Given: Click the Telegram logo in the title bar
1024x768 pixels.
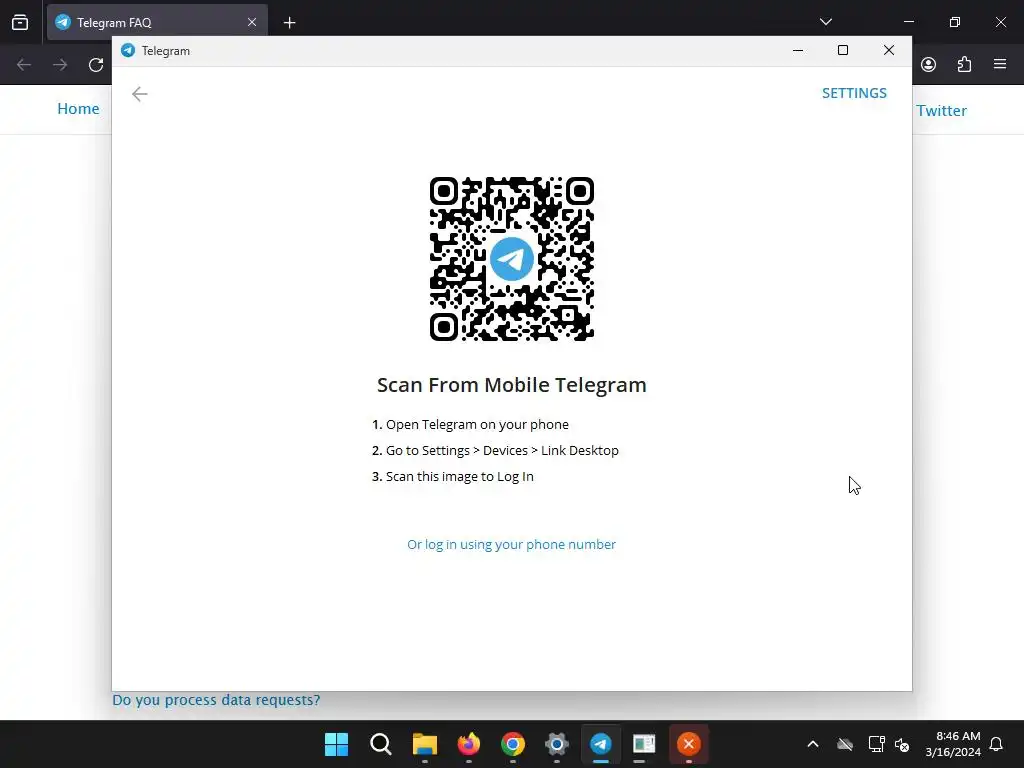Looking at the screenshot, I should (x=128, y=50).
